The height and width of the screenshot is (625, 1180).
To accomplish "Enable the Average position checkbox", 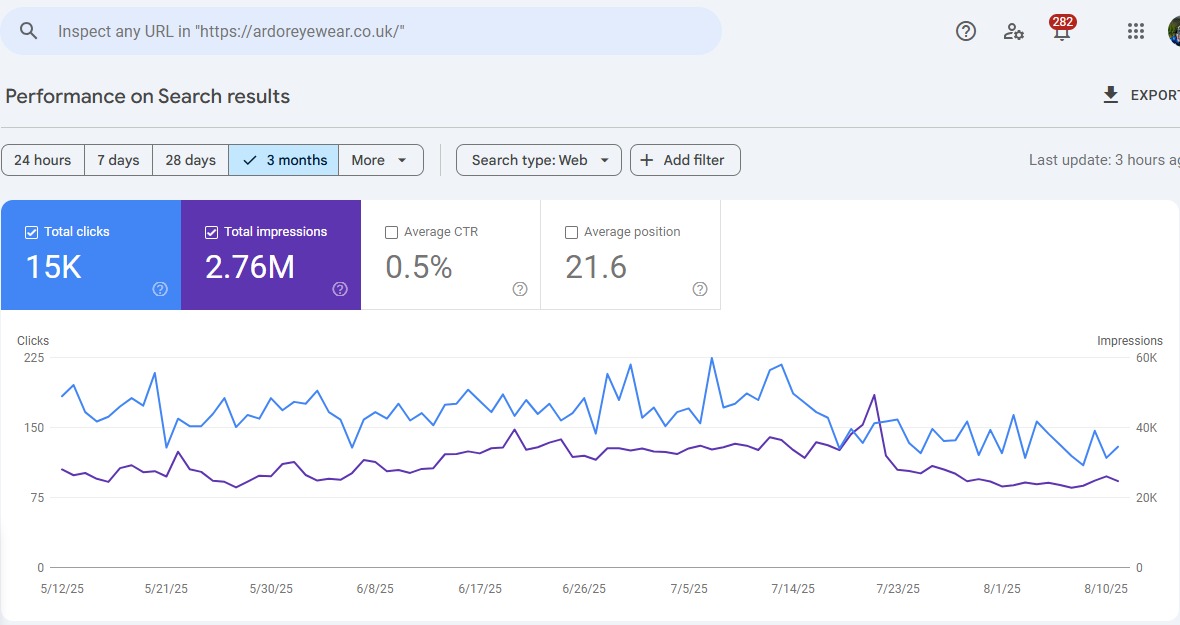I will click(571, 231).
